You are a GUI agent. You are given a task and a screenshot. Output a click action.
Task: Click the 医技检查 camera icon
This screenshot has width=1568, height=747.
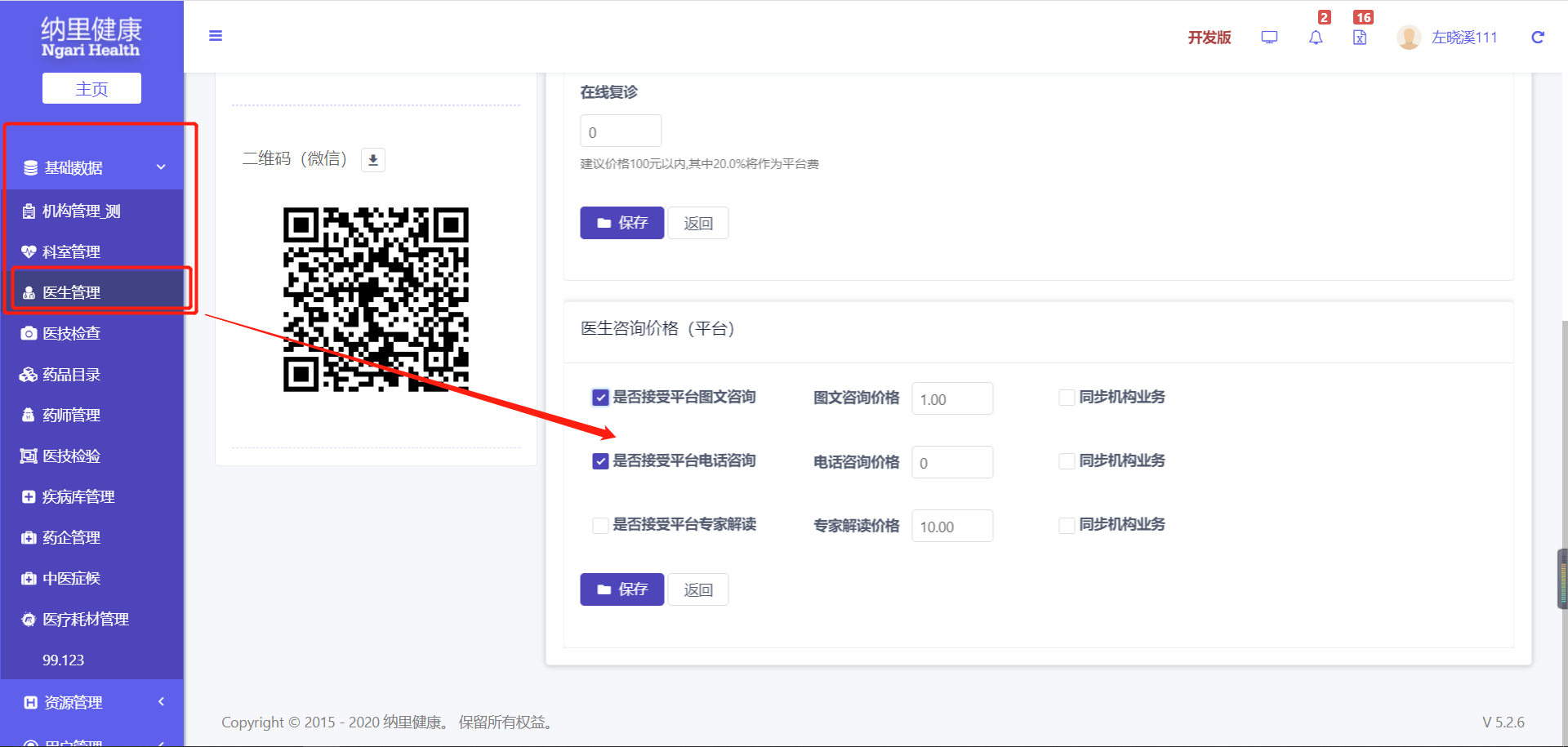(29, 334)
